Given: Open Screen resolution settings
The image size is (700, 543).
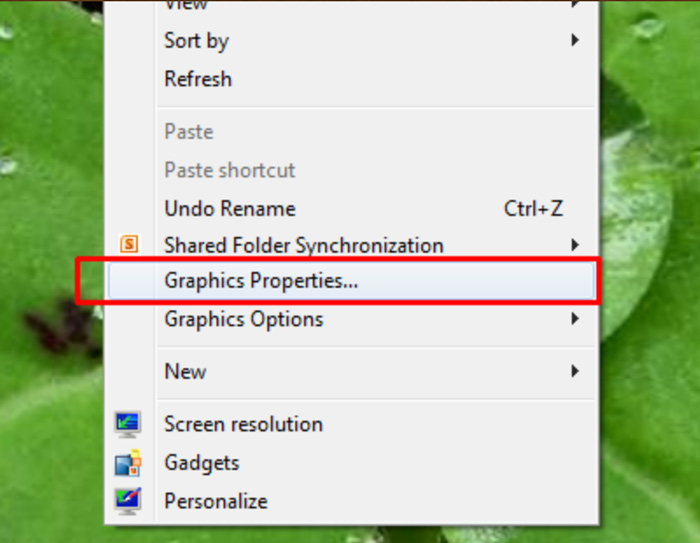Looking at the screenshot, I should point(243,424).
